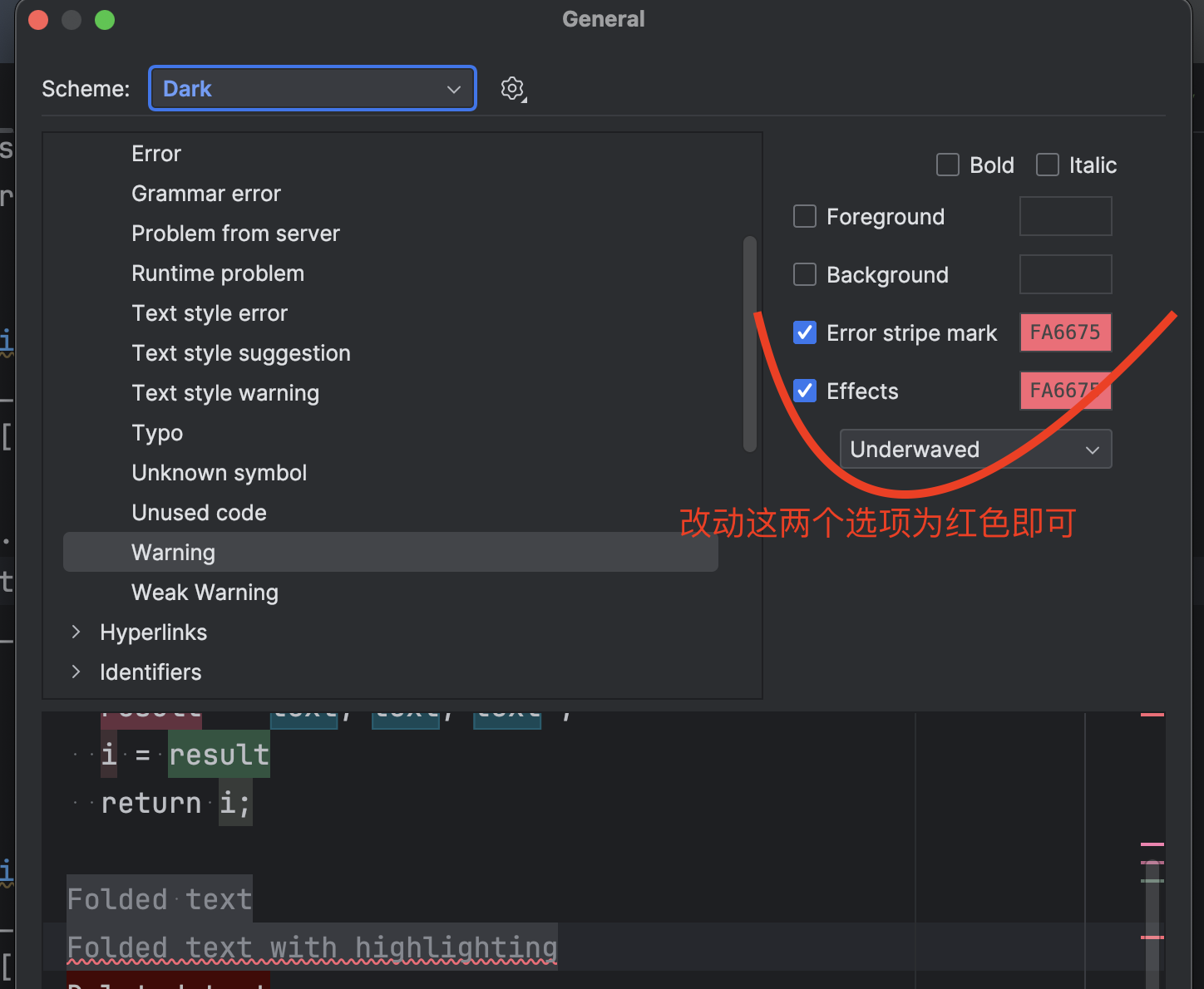Click the Effects FA6675 color swatch

coord(1066,391)
